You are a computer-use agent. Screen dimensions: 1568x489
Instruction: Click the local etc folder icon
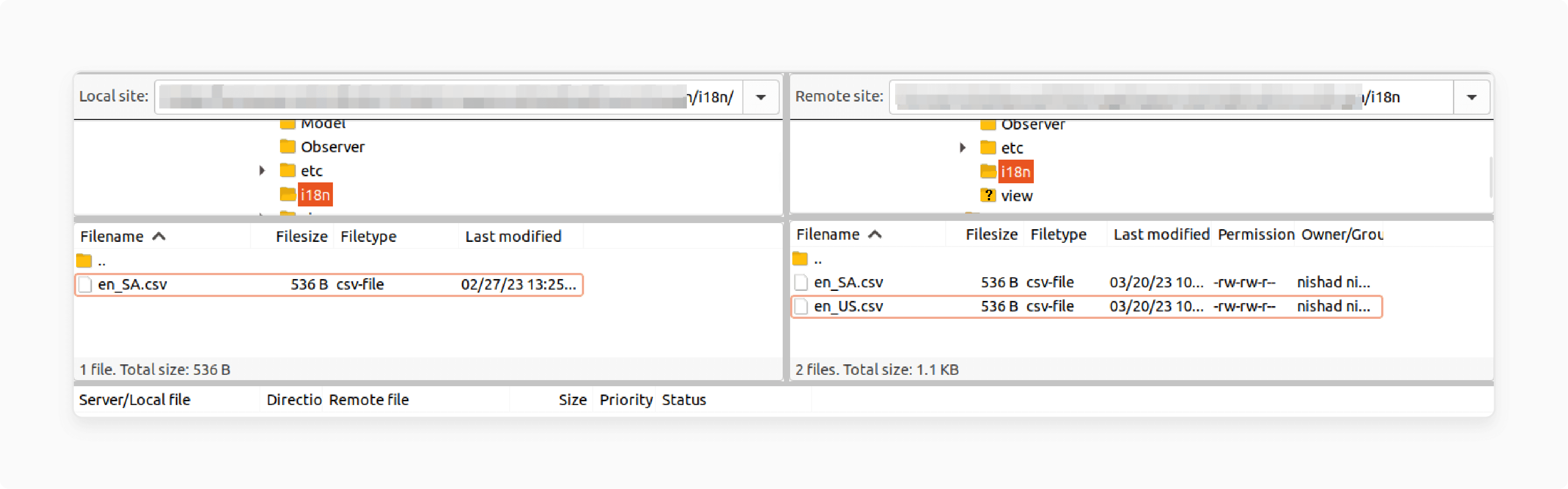(287, 170)
